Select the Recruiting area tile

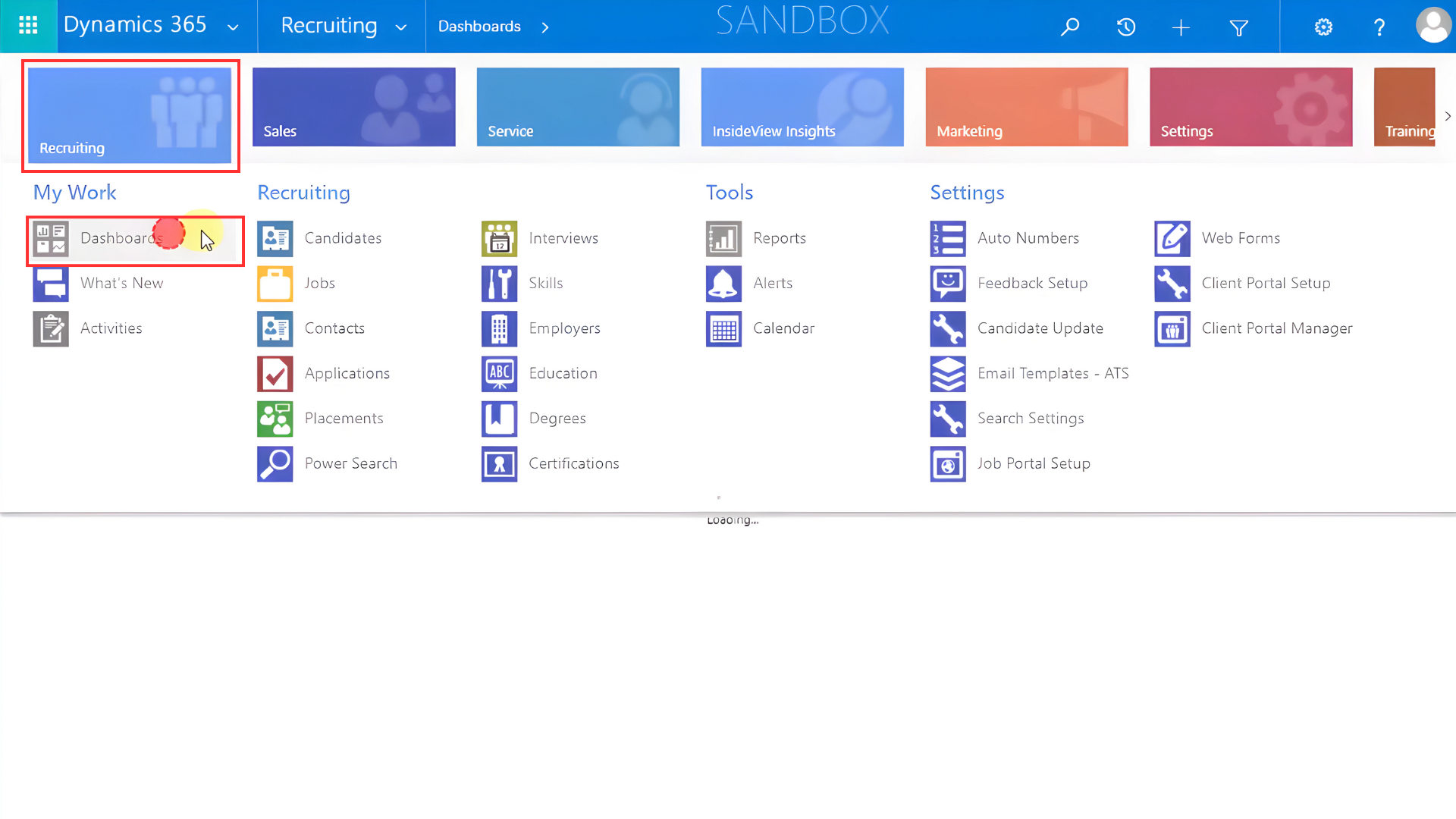tap(130, 115)
